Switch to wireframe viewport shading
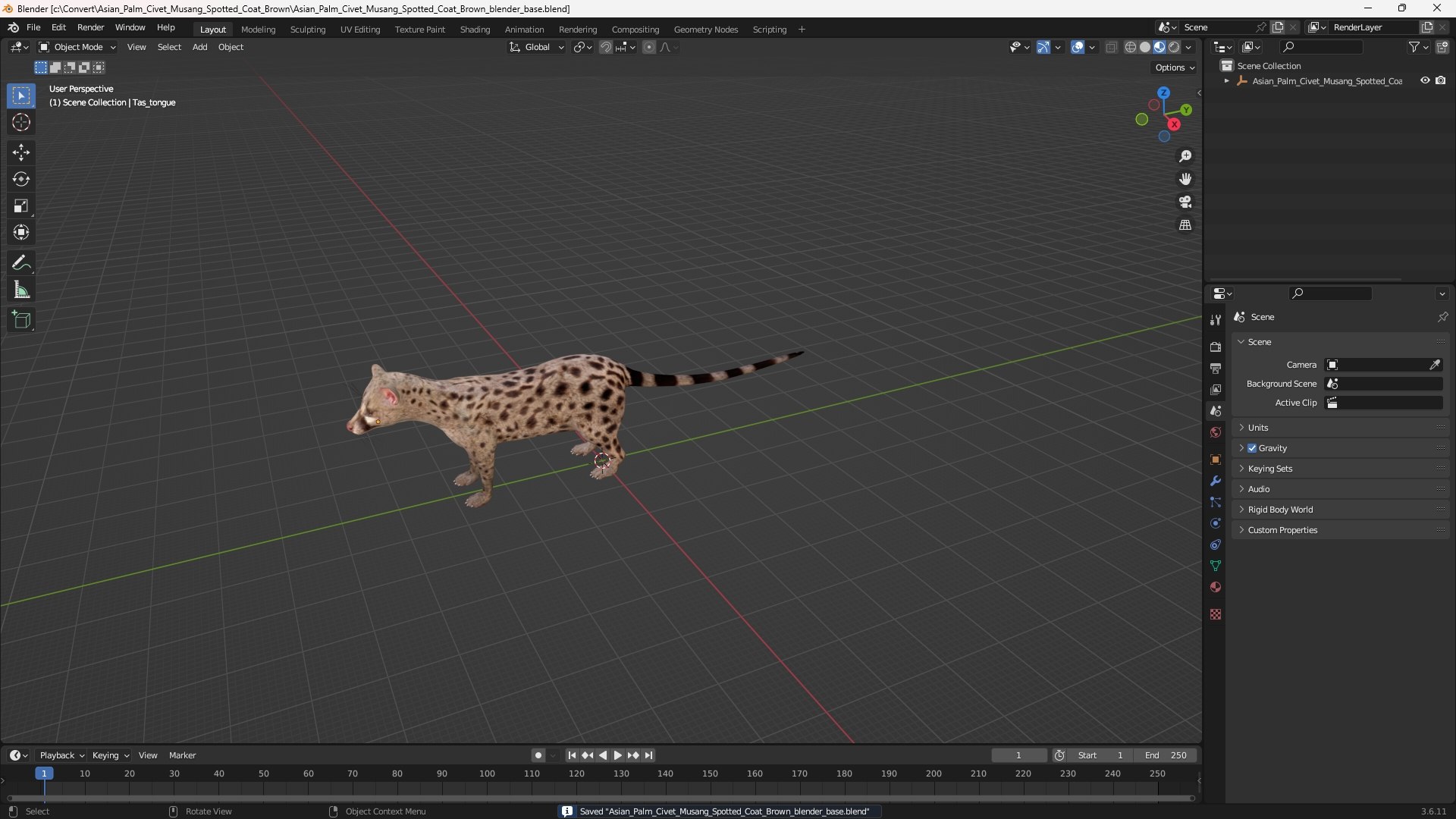Viewport: 1456px width, 819px height. (1131, 47)
